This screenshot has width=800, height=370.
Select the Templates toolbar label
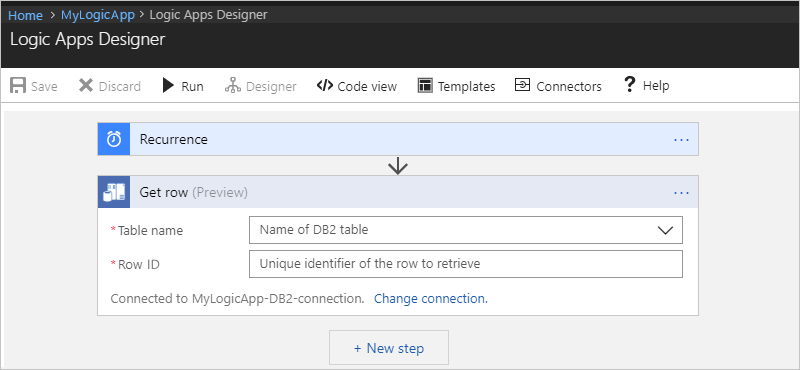pyautogui.click(x=466, y=86)
